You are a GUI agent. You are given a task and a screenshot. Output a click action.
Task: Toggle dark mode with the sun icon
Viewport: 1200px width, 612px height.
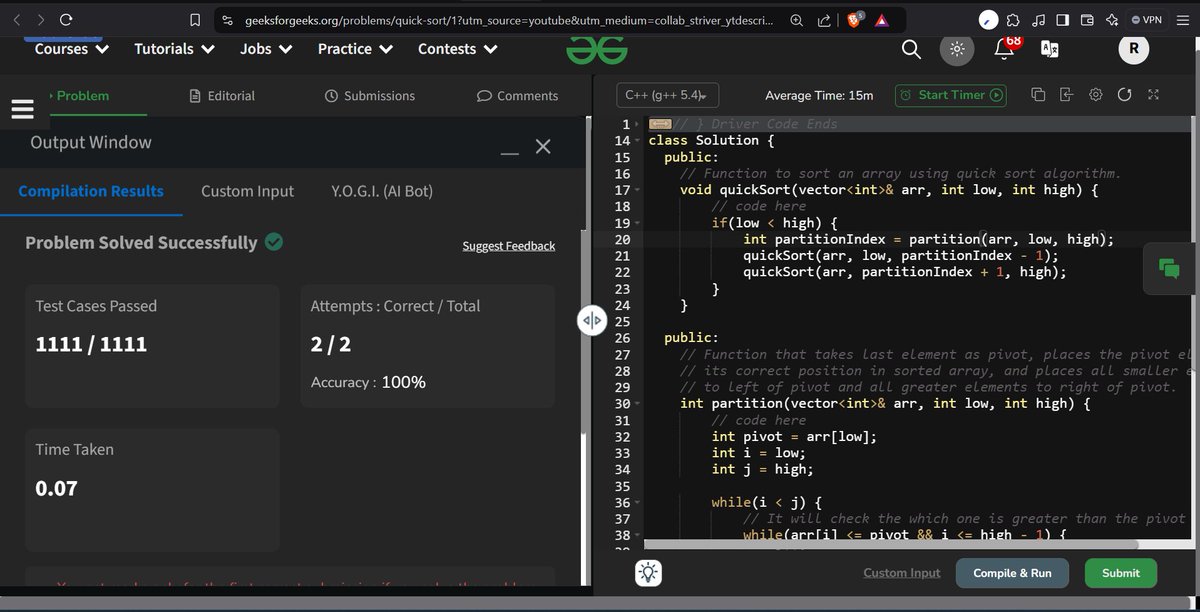[956, 48]
